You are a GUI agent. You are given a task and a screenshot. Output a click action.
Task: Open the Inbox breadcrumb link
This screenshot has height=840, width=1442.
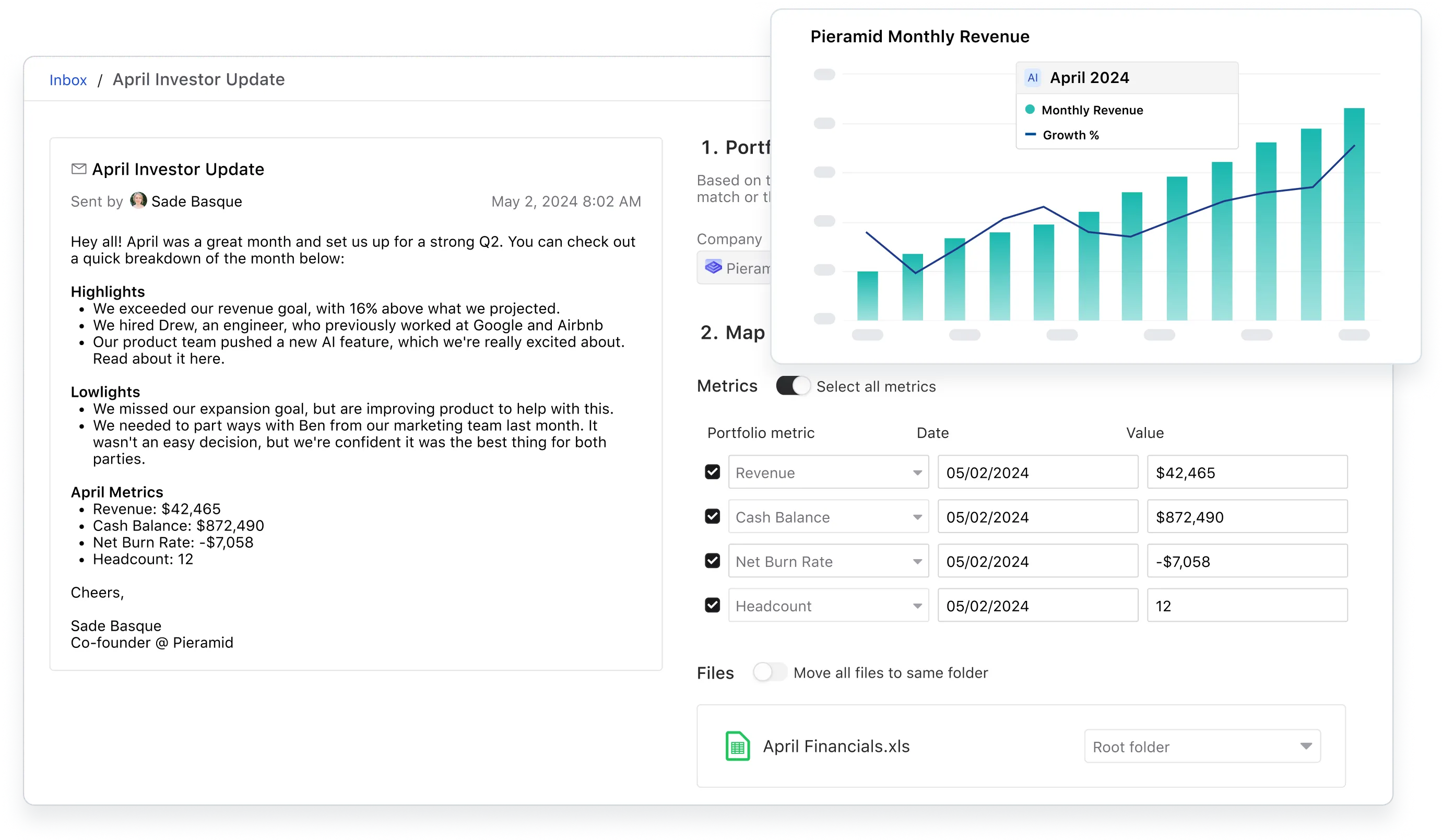[x=67, y=78]
